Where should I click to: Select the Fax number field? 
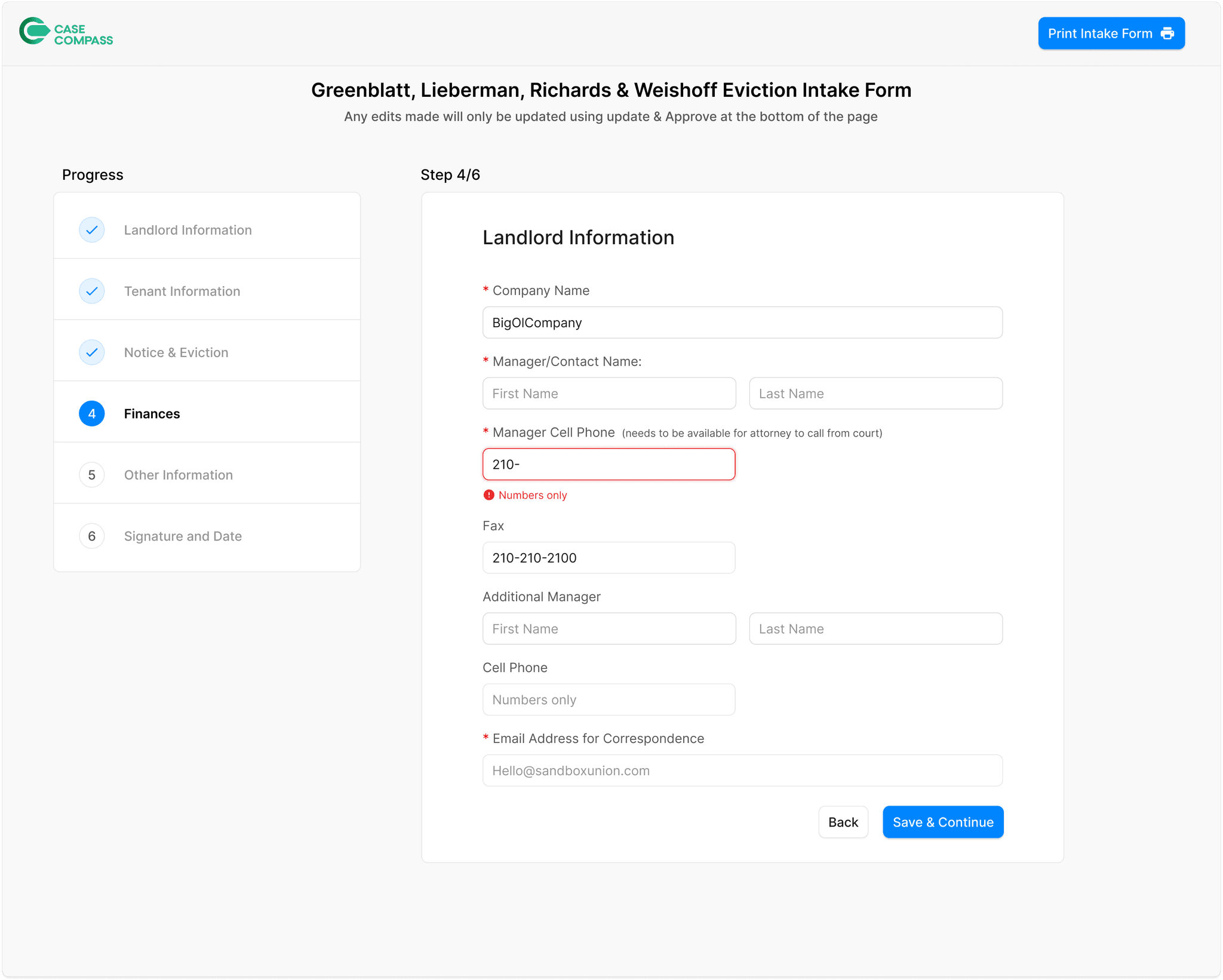point(609,558)
